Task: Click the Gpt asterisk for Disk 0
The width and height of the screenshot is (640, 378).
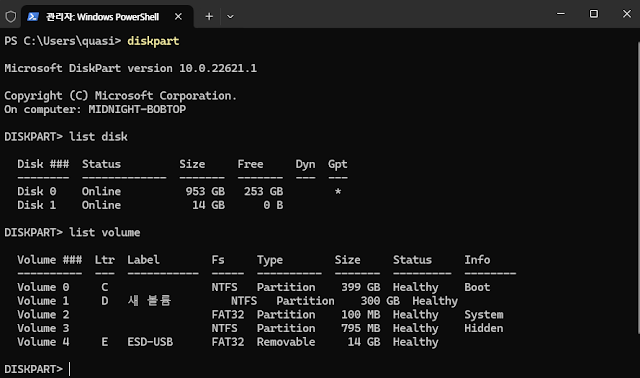Action: click(x=338, y=191)
